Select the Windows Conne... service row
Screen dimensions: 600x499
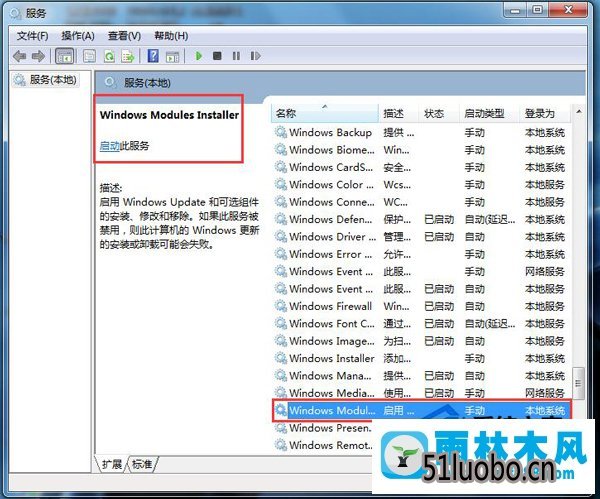(421, 202)
